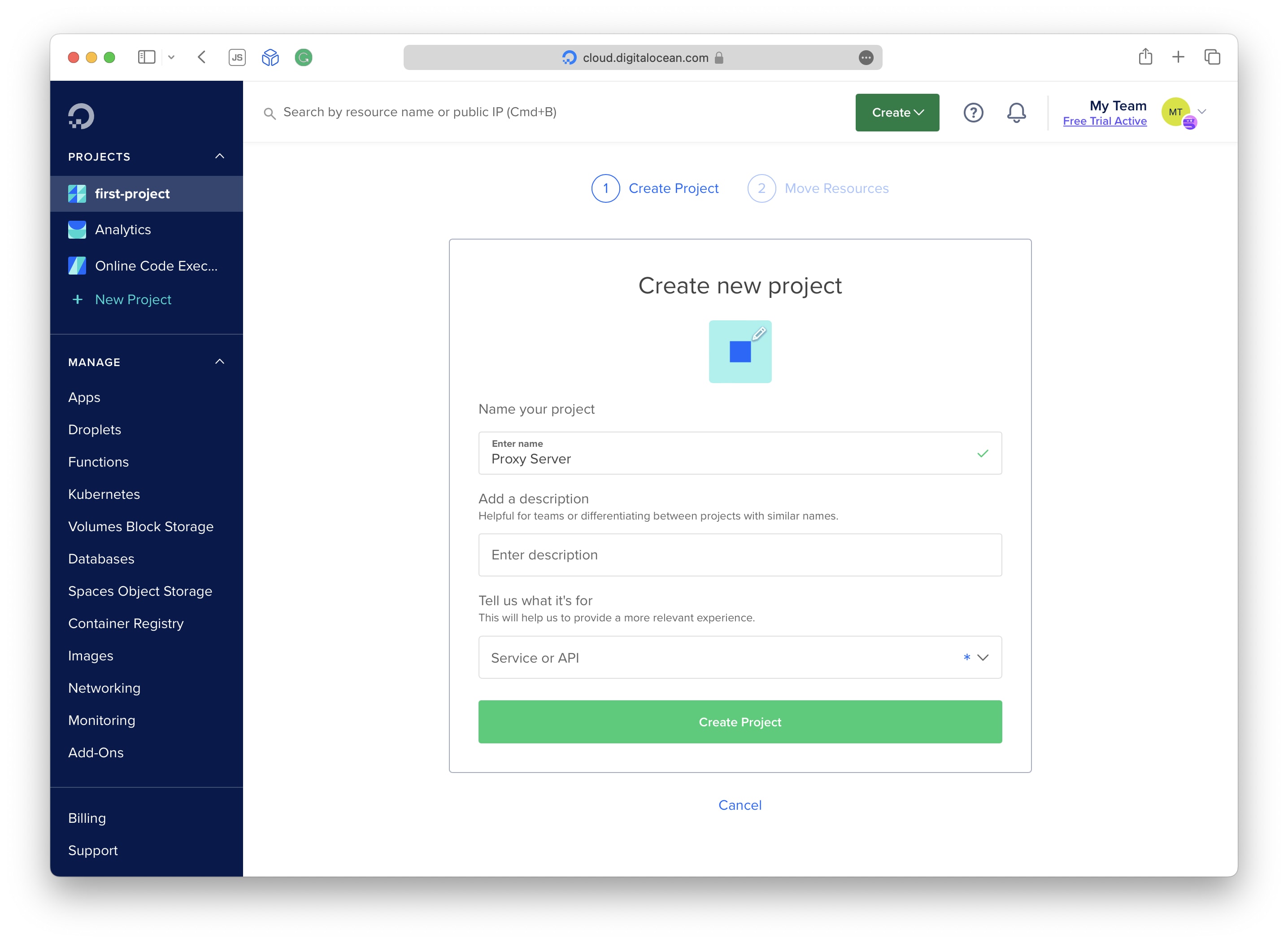Open the Safari share icon
Viewport: 1288px width, 943px height.
(1145, 57)
